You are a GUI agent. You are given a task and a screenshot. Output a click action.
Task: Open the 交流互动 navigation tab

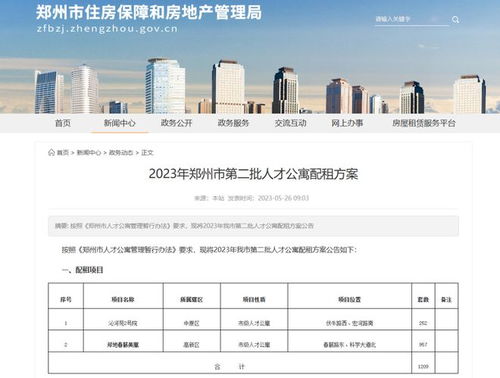tap(290, 123)
